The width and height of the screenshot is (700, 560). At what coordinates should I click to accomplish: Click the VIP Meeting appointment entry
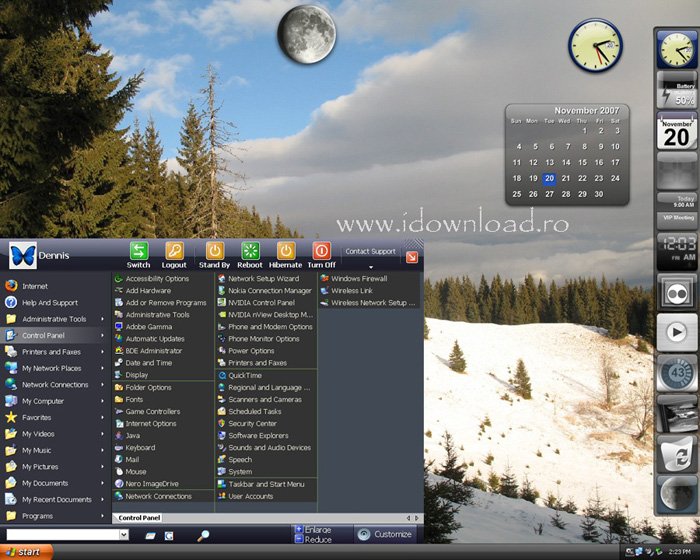click(678, 218)
